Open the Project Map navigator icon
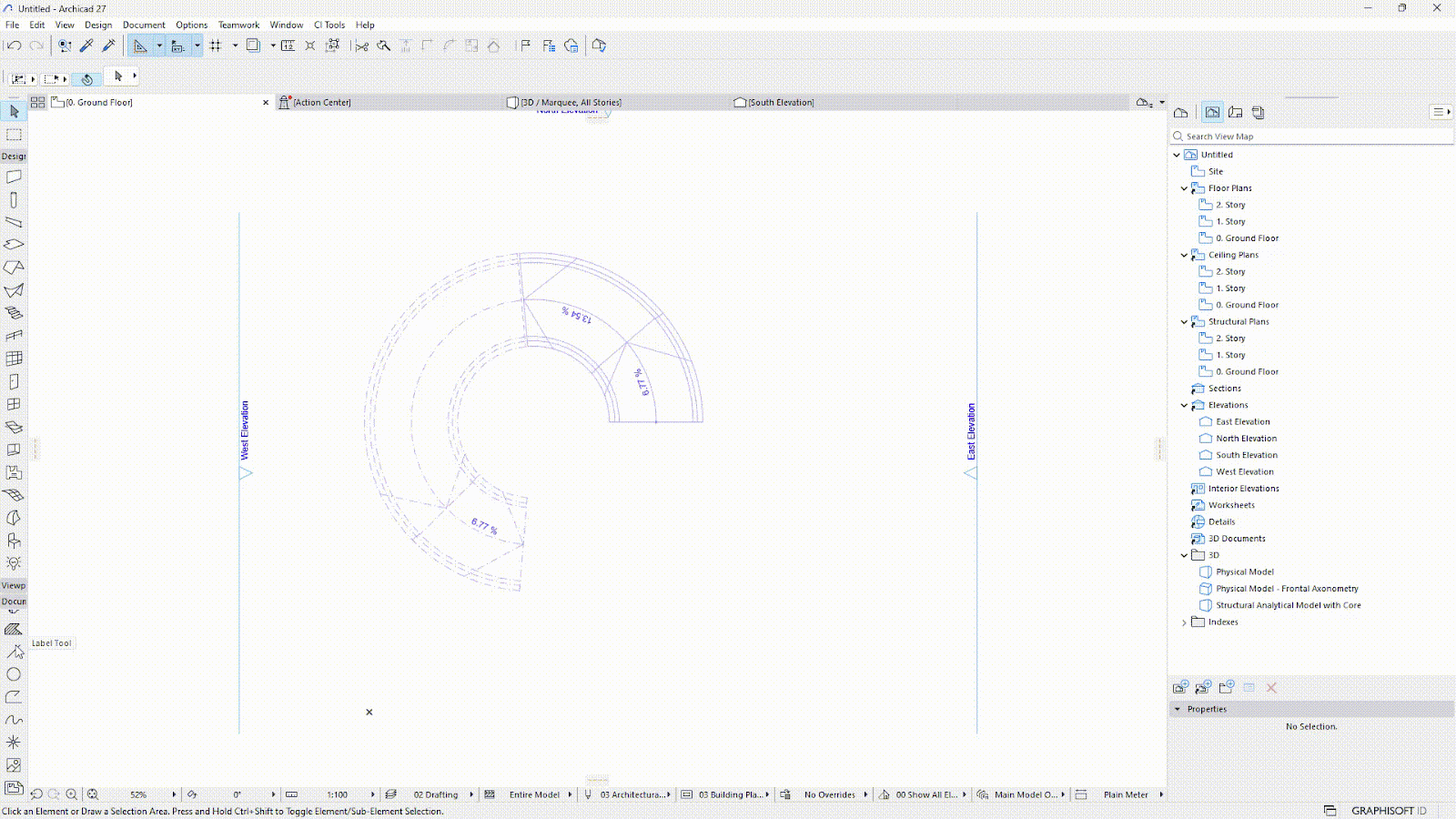Viewport: 1456px width, 819px height. tap(1181, 113)
